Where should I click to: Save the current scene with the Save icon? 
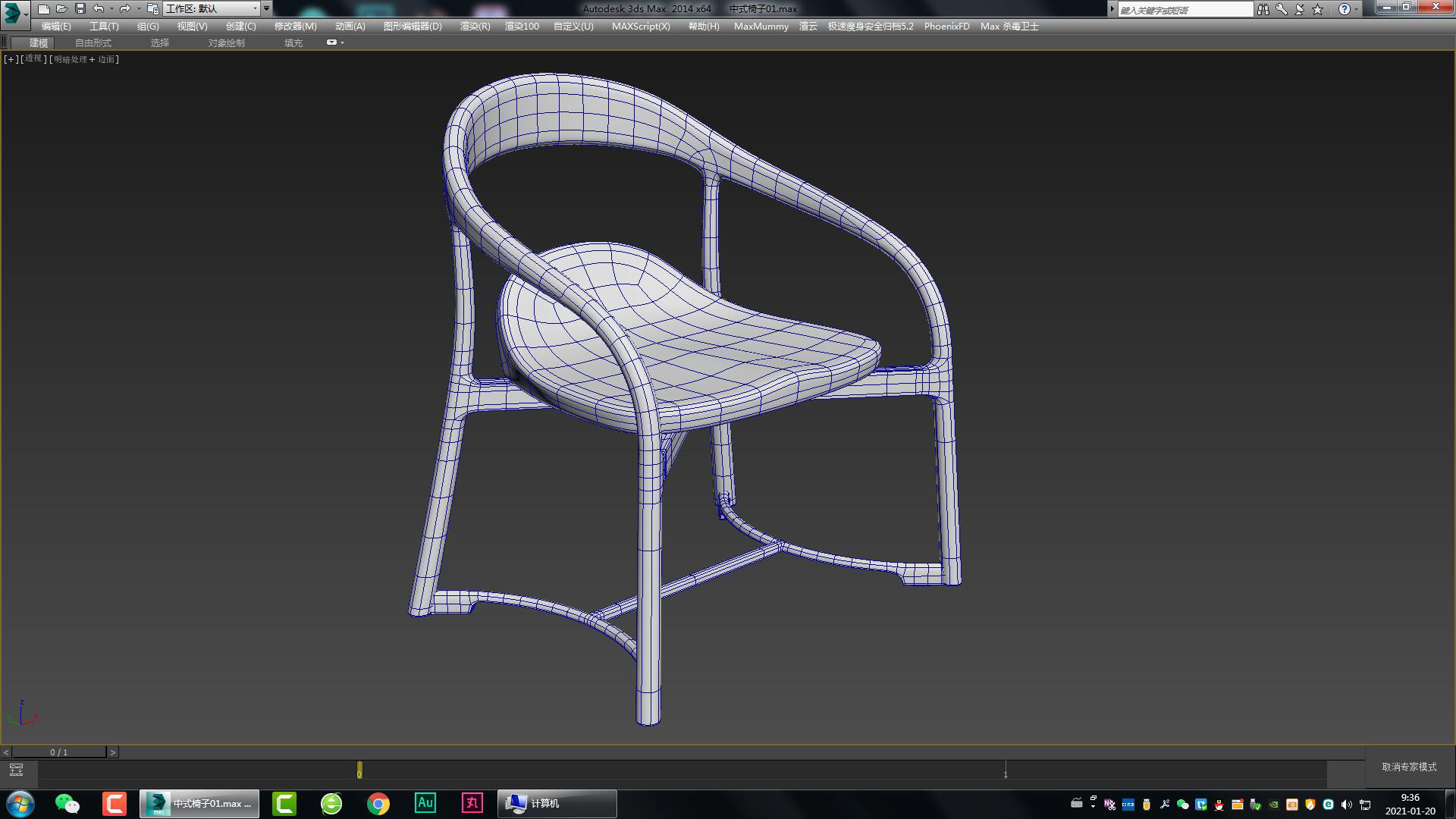(79, 9)
